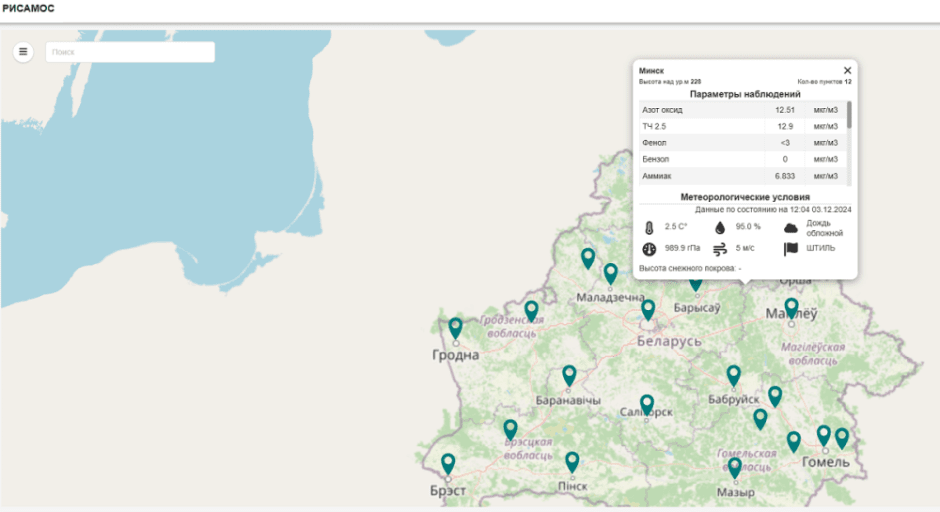Click the Азот оксид parameter row
940x512 pixels.
(x=741, y=110)
